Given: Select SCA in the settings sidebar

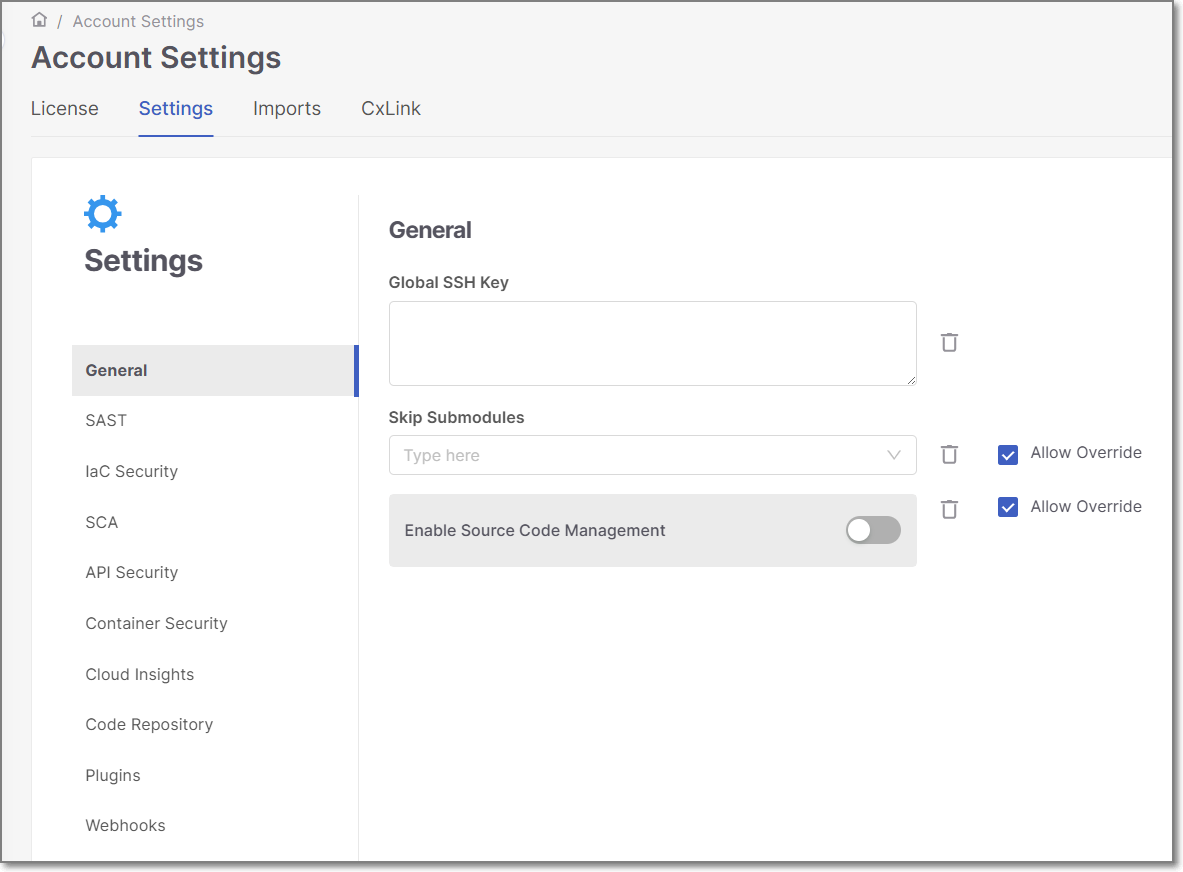Looking at the screenshot, I should point(104,521).
